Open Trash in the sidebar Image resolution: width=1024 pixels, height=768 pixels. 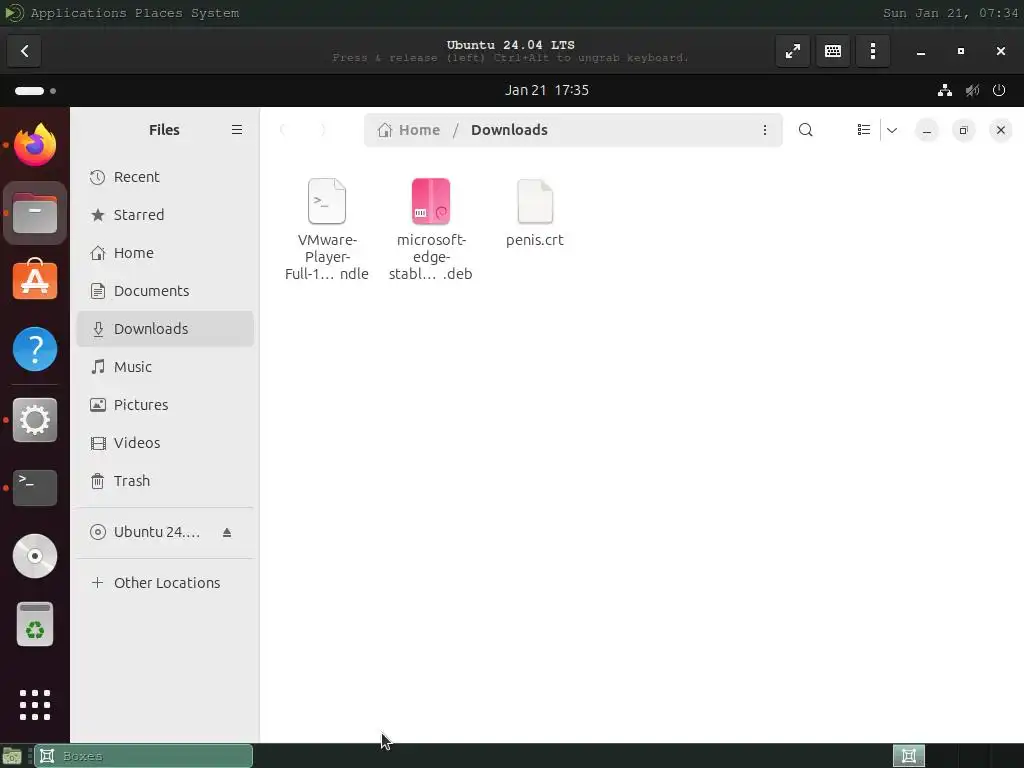(x=165, y=481)
